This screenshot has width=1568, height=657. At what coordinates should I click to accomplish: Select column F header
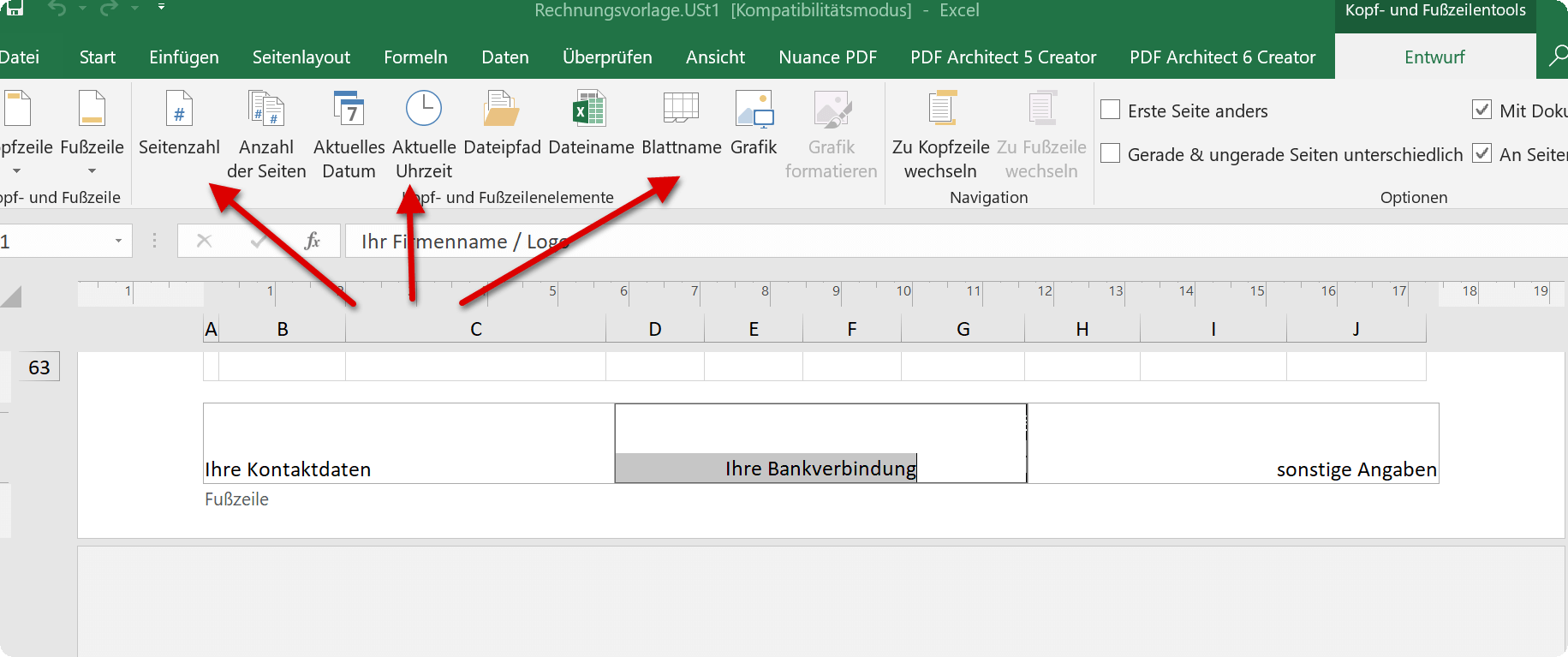[852, 329]
